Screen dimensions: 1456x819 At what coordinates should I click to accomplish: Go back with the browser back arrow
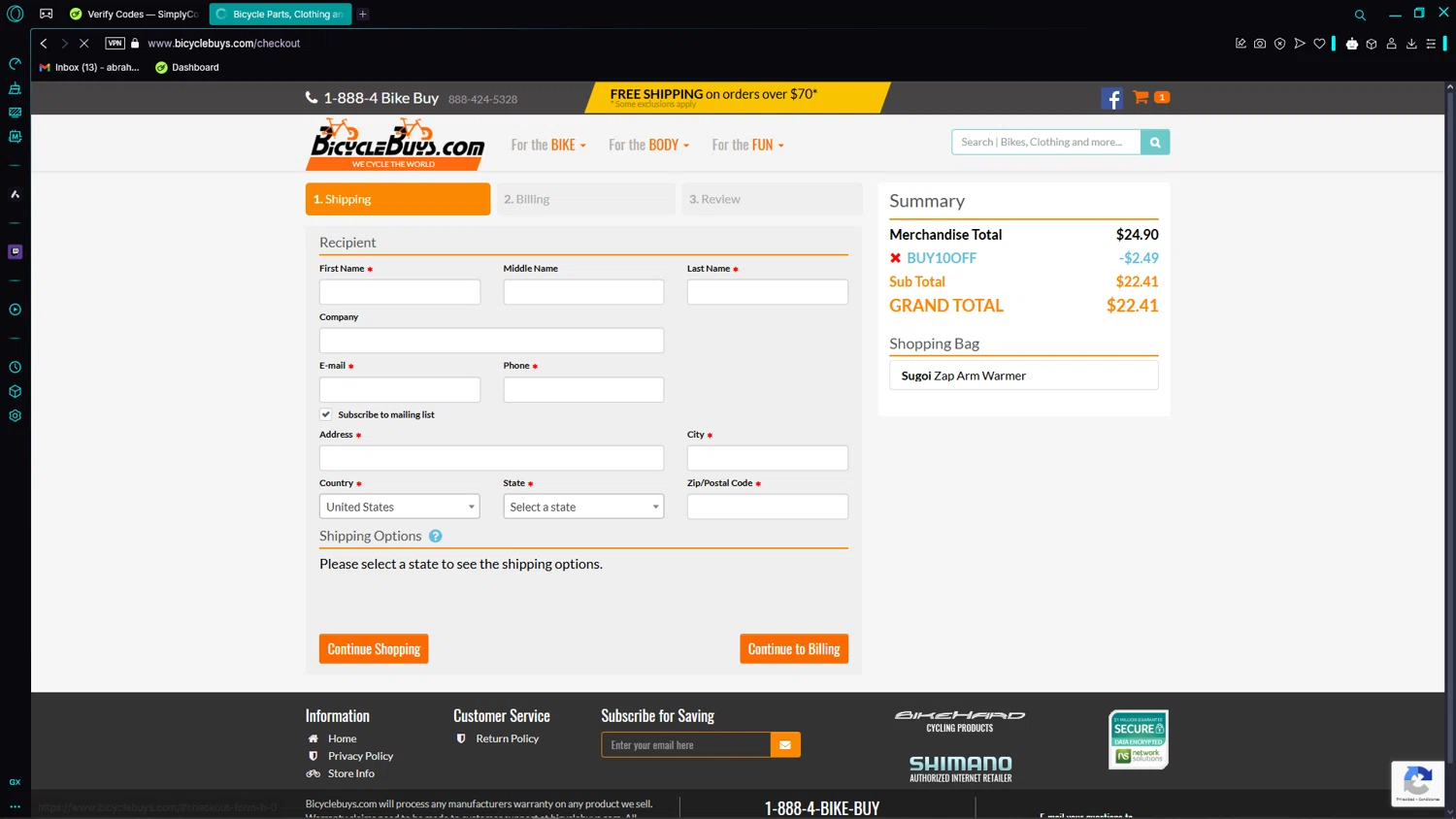44,44
